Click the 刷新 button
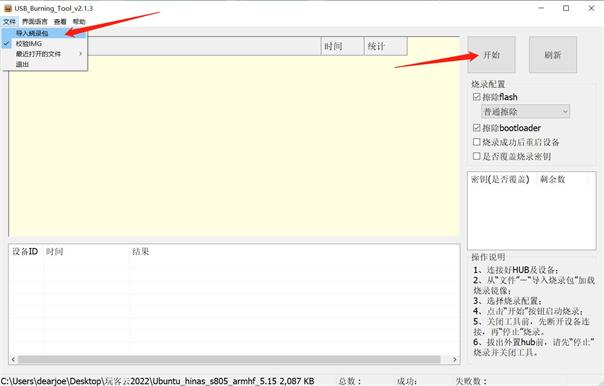This screenshot has width=604, height=386. (553, 55)
